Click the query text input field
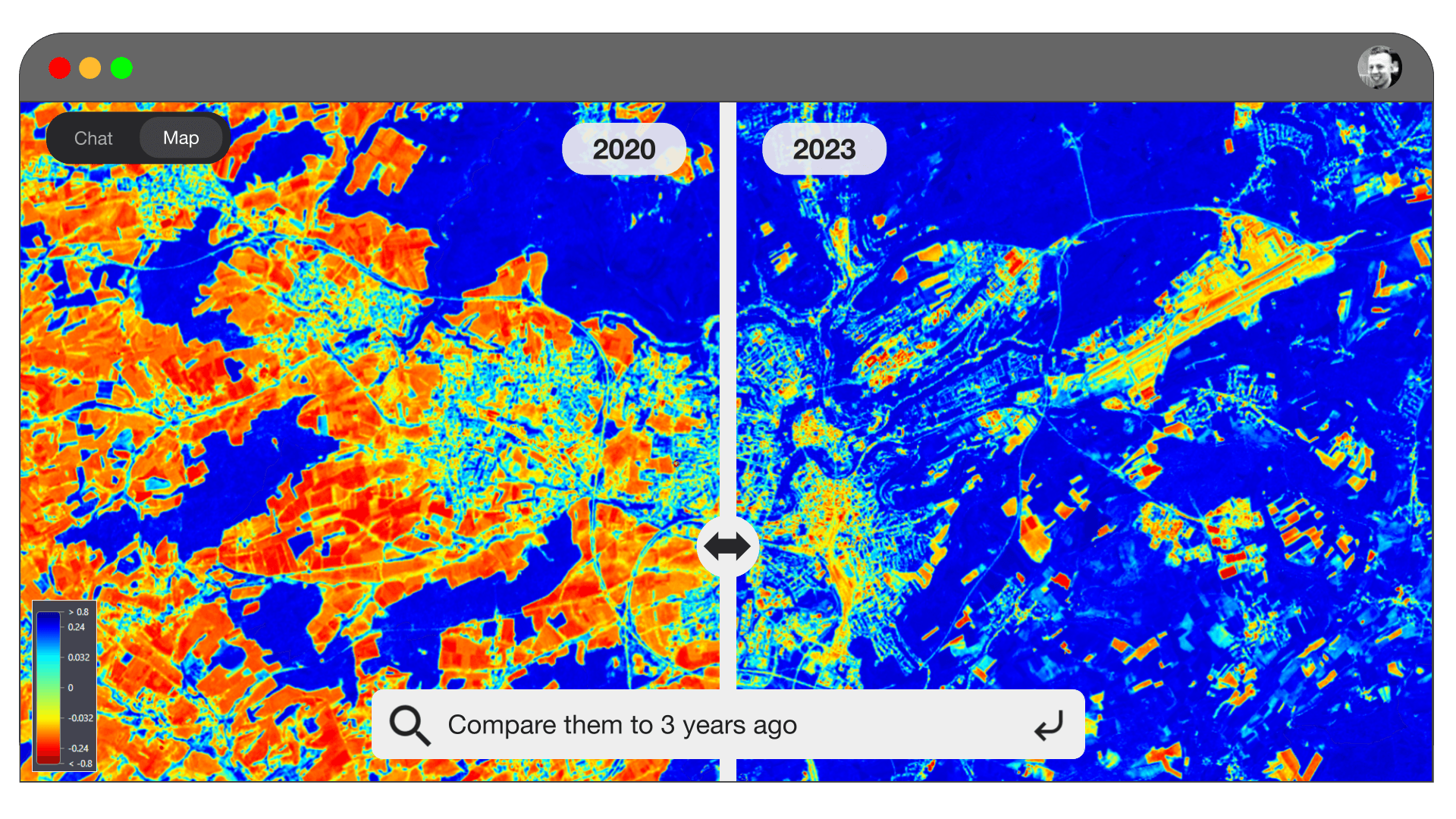 [x=728, y=724]
